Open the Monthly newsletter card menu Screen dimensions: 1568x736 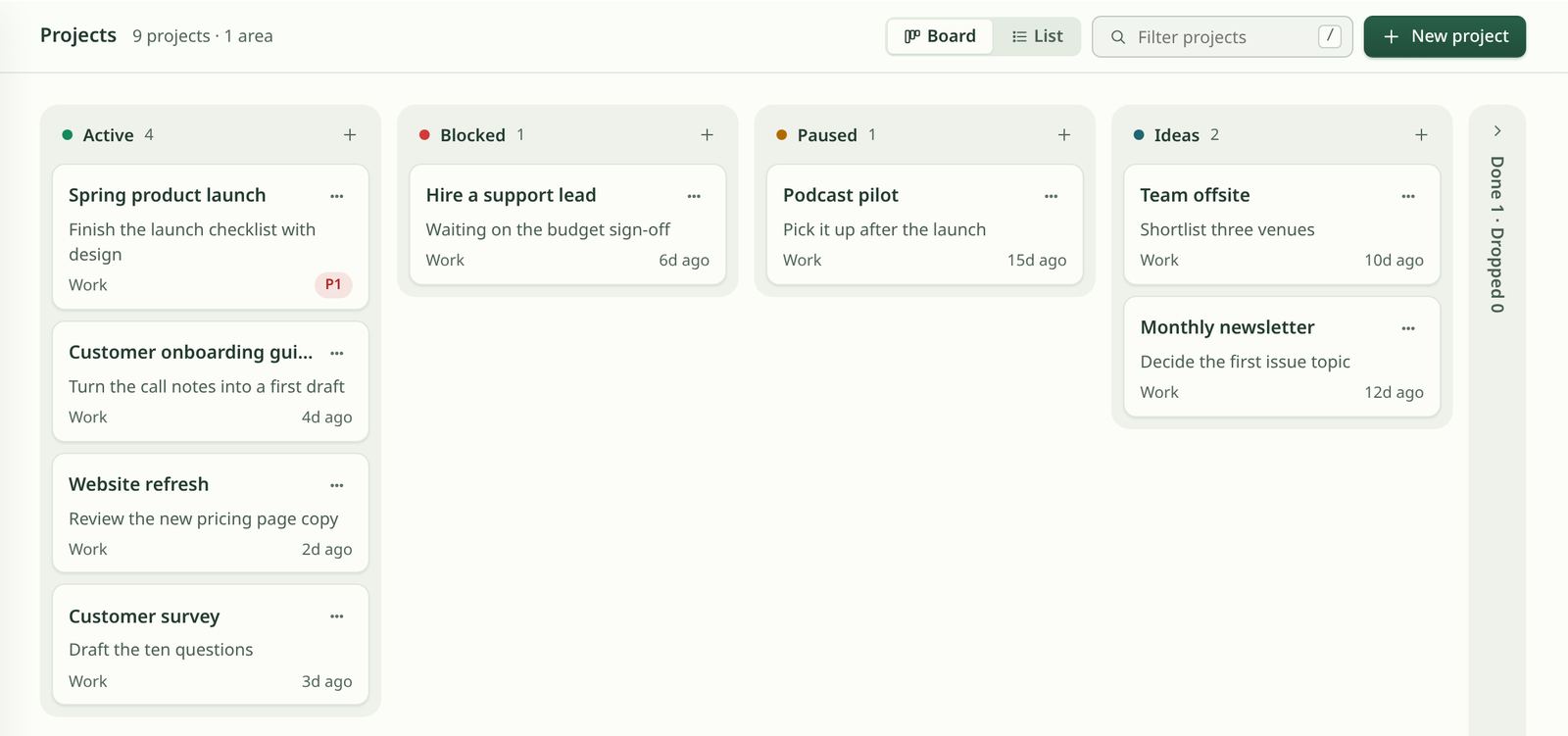[x=1408, y=328]
